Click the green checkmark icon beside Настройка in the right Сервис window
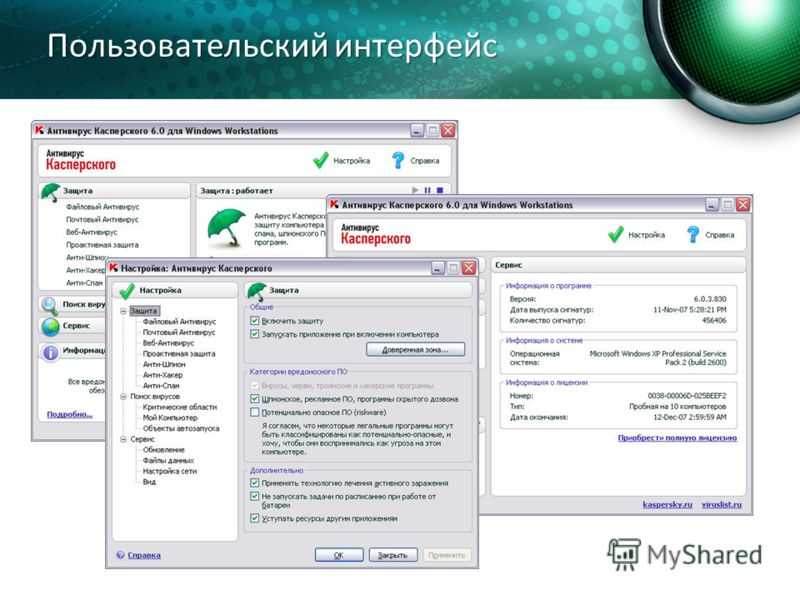 coord(615,234)
